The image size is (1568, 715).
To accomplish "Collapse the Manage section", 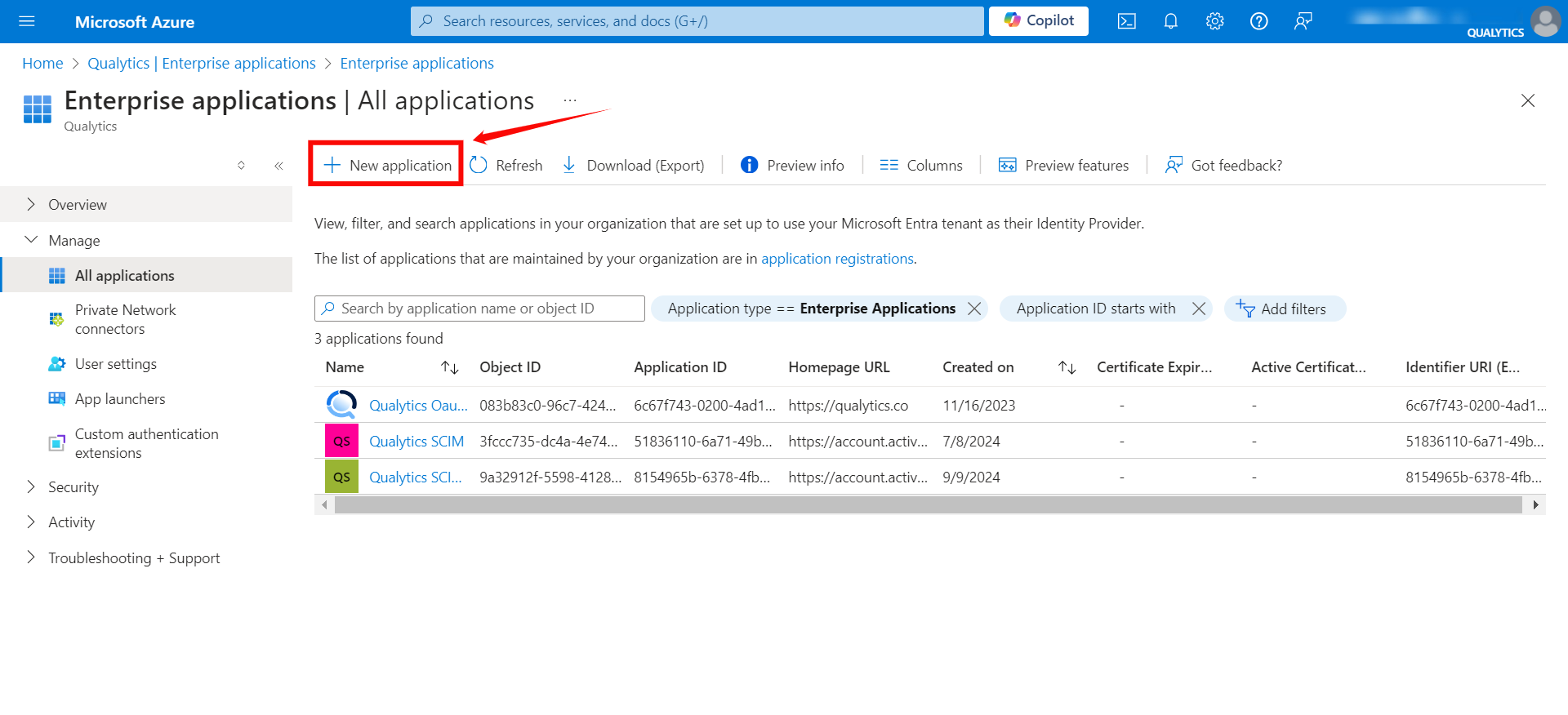I will 146,240.
